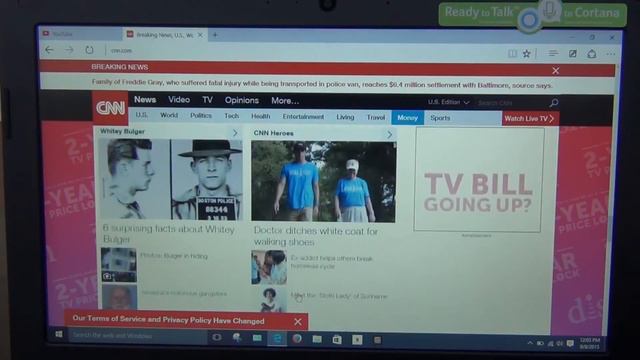
Task: Click the CNN search magnifier icon
Action: pos(553,102)
